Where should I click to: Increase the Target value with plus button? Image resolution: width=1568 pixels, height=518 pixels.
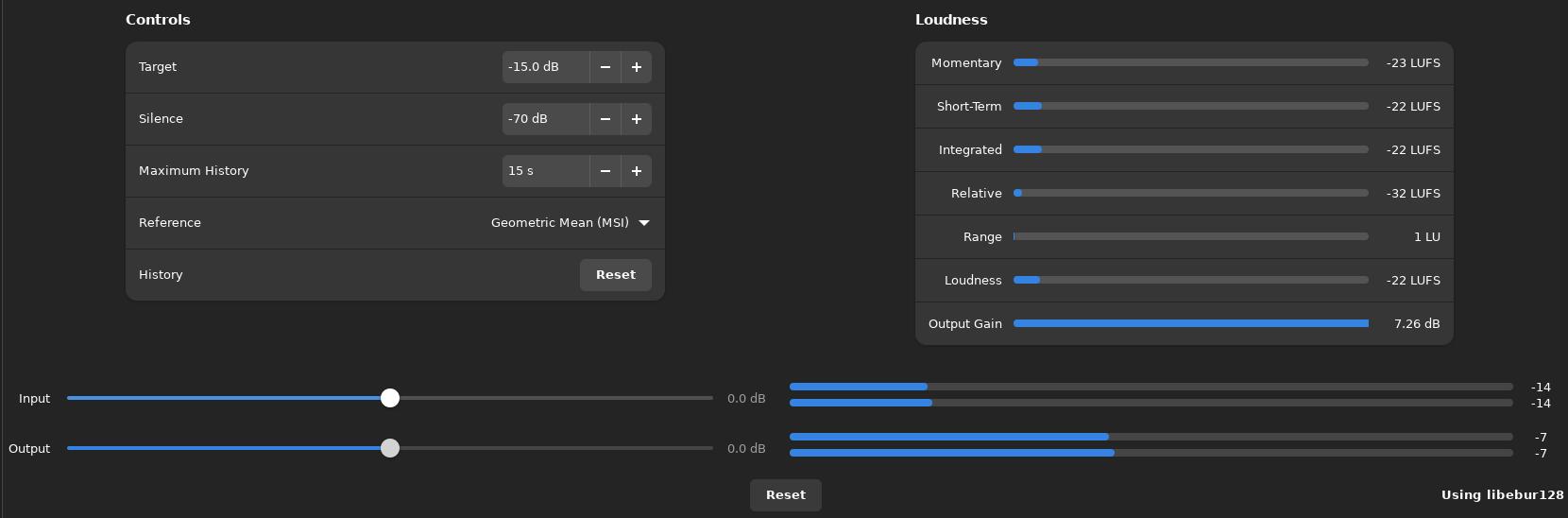tap(637, 67)
